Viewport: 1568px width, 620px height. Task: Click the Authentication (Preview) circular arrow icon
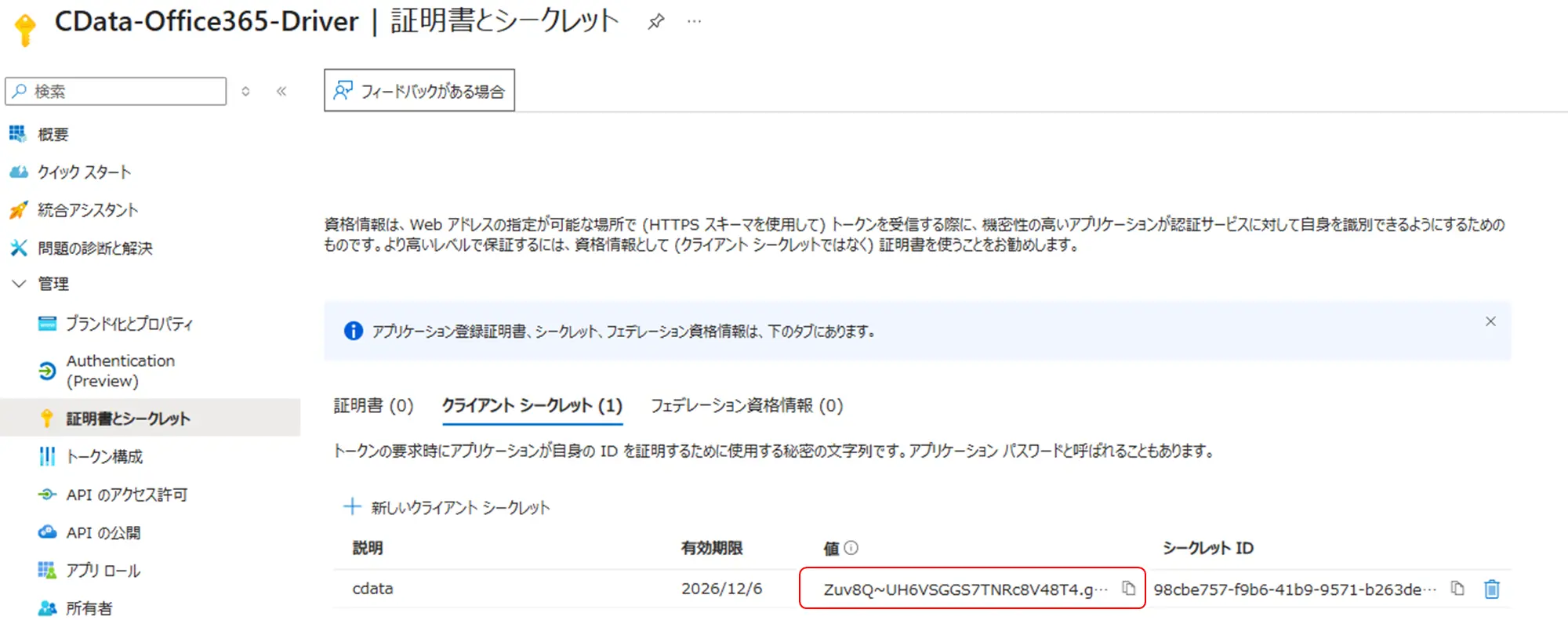click(47, 371)
